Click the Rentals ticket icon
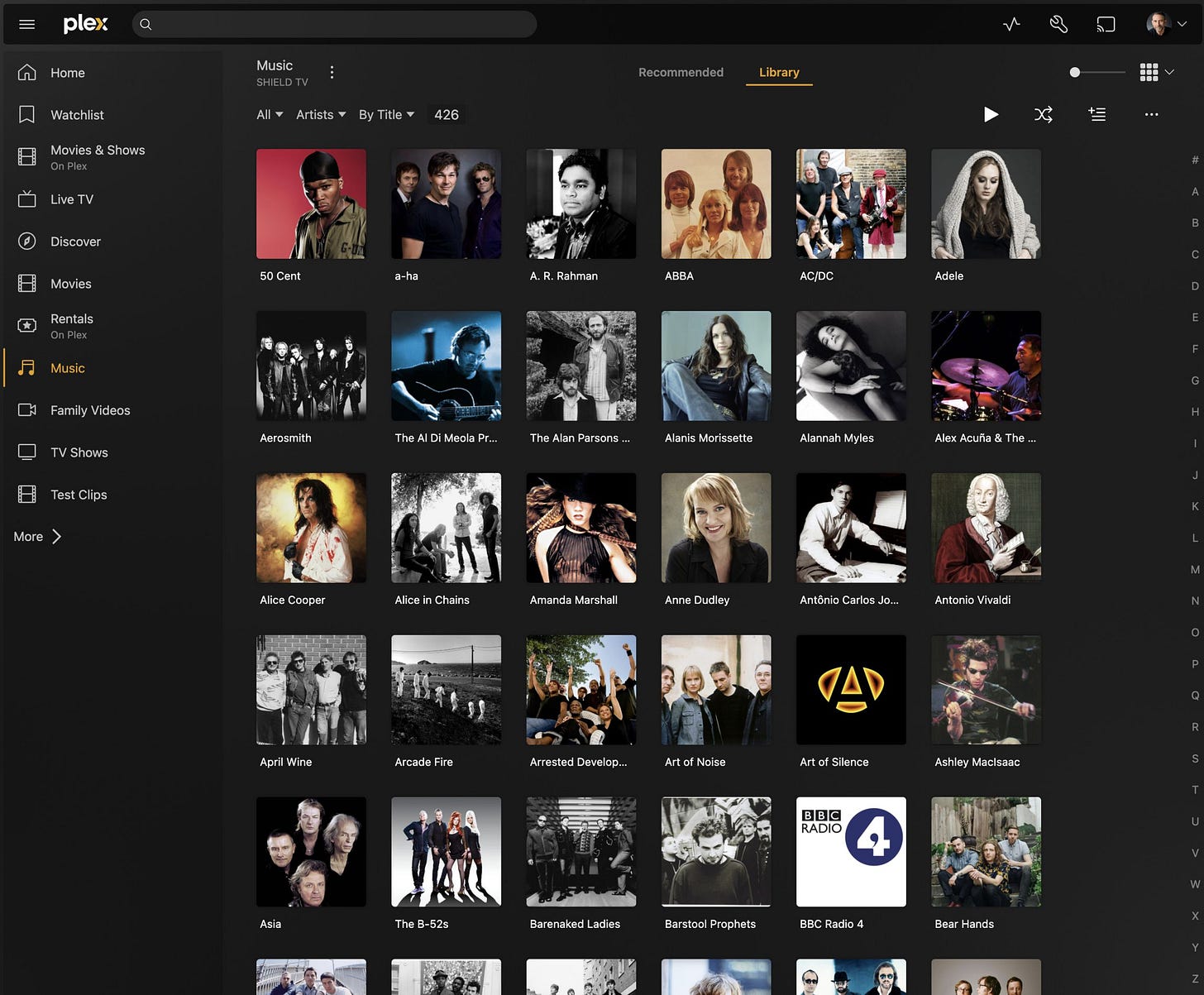Image resolution: width=1204 pixels, height=995 pixels. (x=27, y=326)
